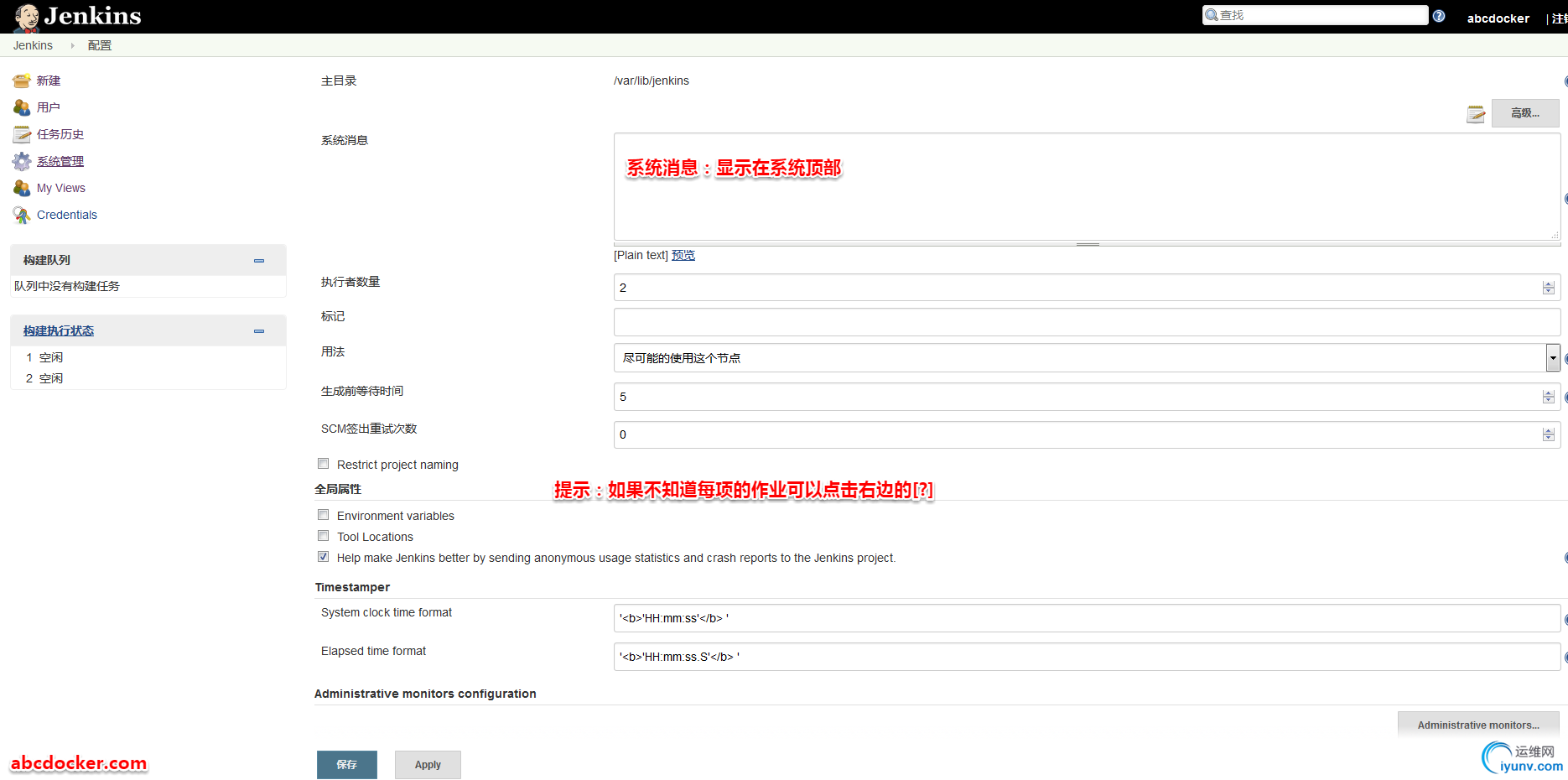Click the /var/lib/jenkins home path text

tap(652, 81)
